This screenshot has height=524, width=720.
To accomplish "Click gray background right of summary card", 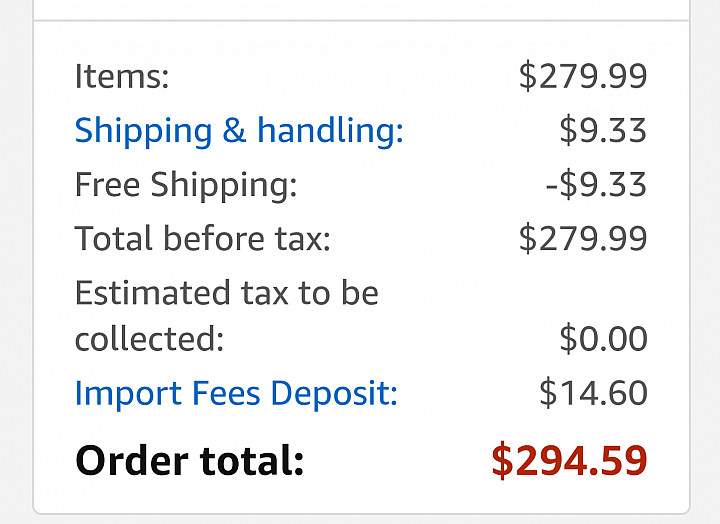I will pyautogui.click(x=705, y=262).
